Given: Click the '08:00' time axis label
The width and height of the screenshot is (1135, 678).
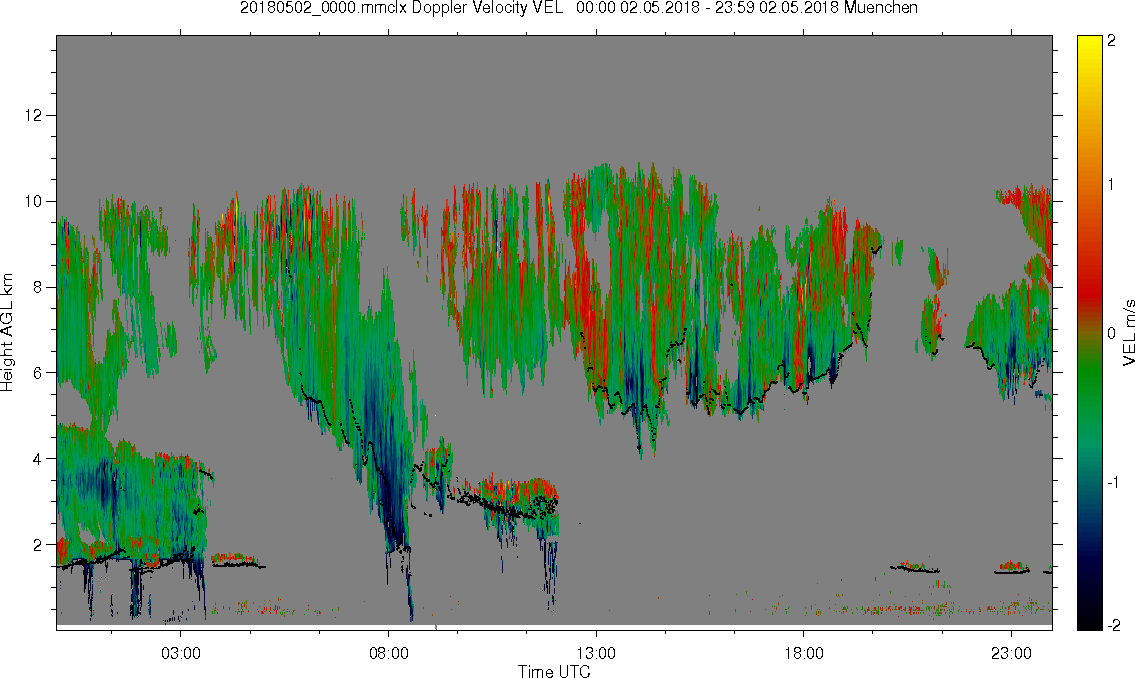Looking at the screenshot, I should tap(389, 653).
